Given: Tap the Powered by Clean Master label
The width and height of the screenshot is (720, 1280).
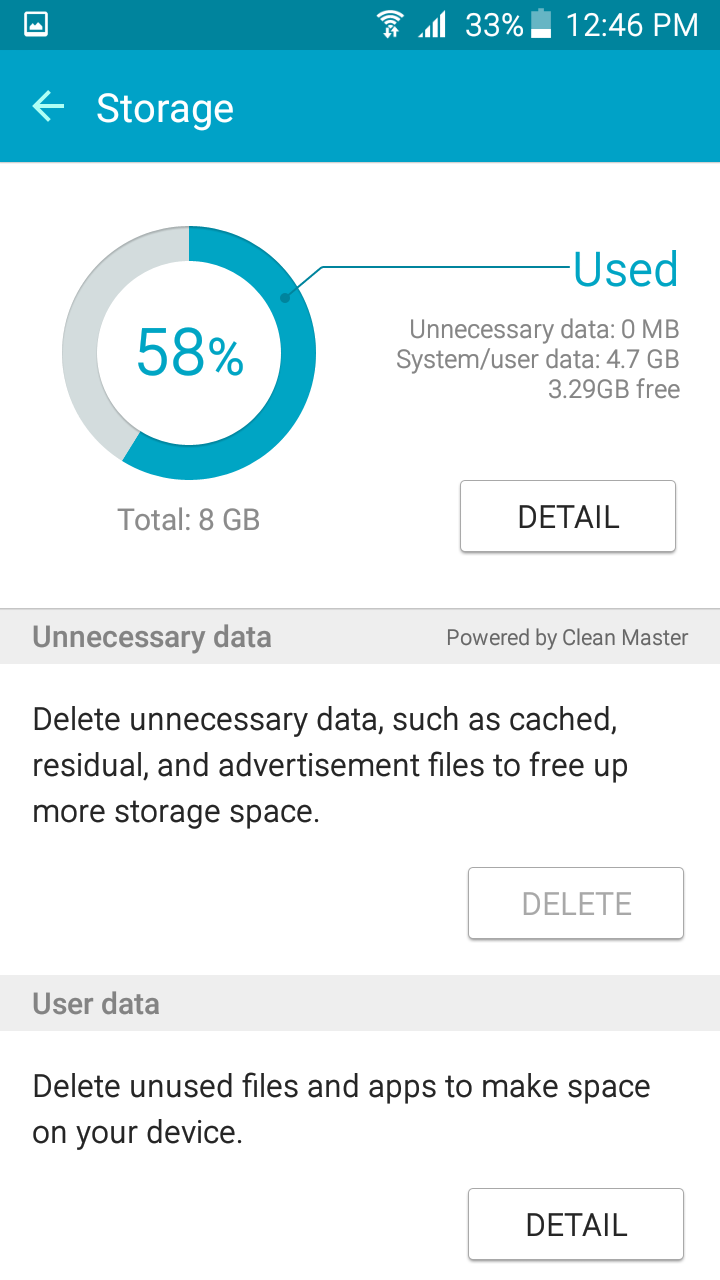Looking at the screenshot, I should pyautogui.click(x=567, y=638).
